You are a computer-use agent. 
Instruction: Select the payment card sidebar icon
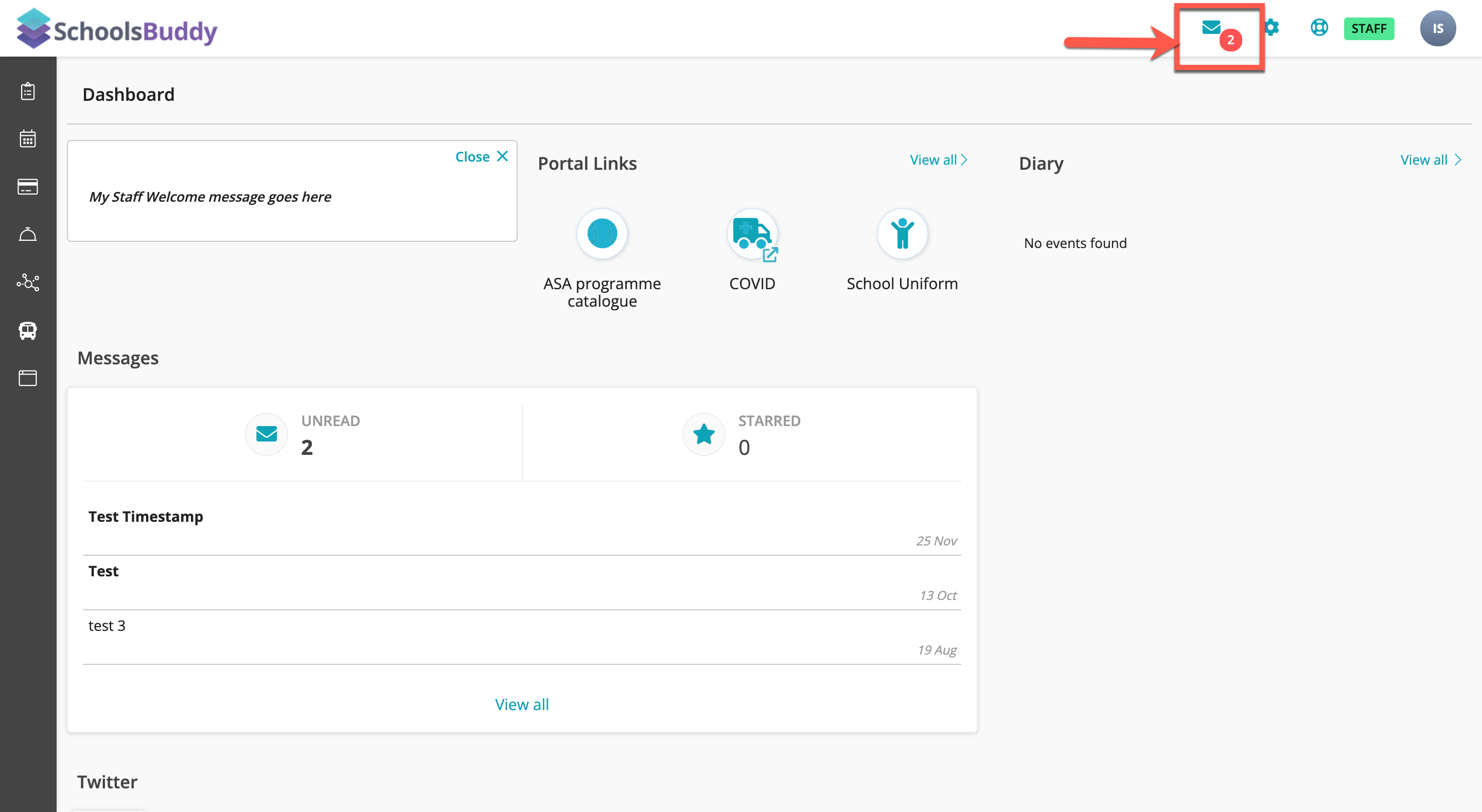click(x=28, y=186)
